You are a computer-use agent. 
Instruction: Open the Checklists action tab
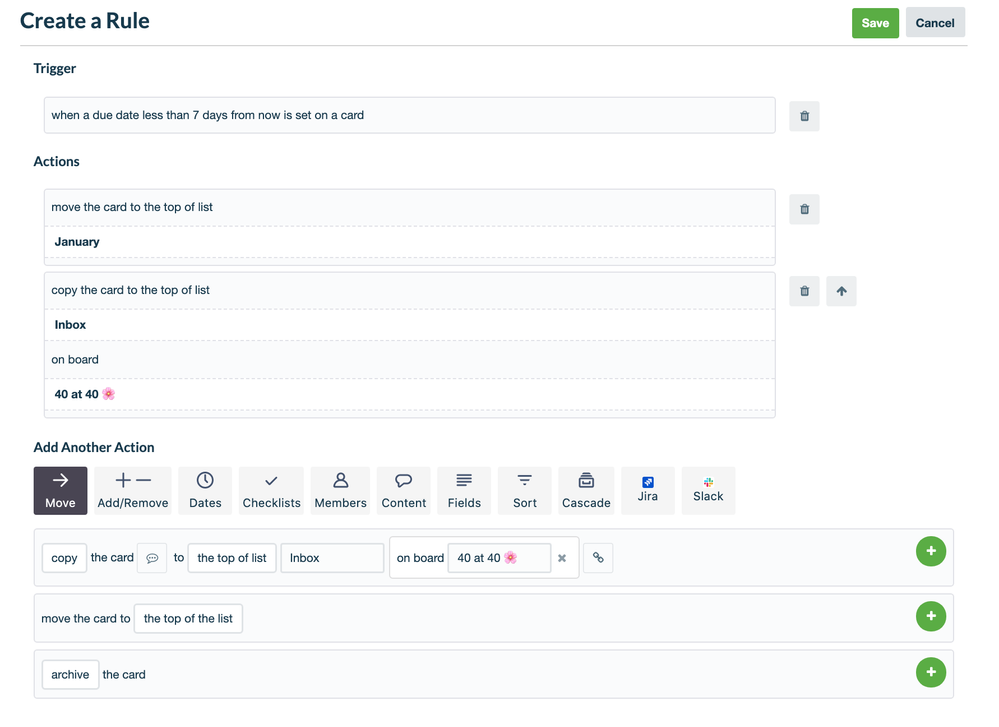271,491
